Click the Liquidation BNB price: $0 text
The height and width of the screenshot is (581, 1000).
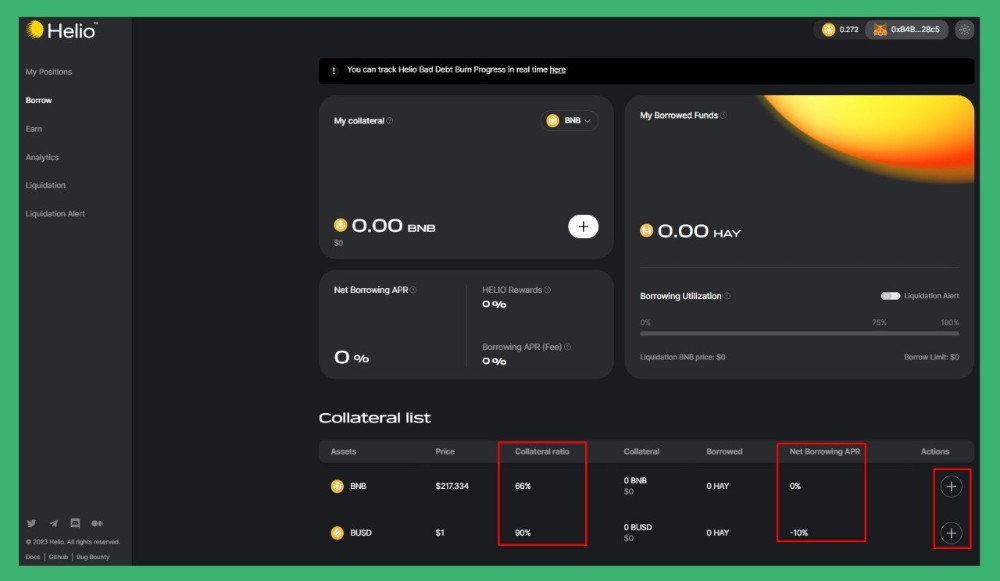682,357
